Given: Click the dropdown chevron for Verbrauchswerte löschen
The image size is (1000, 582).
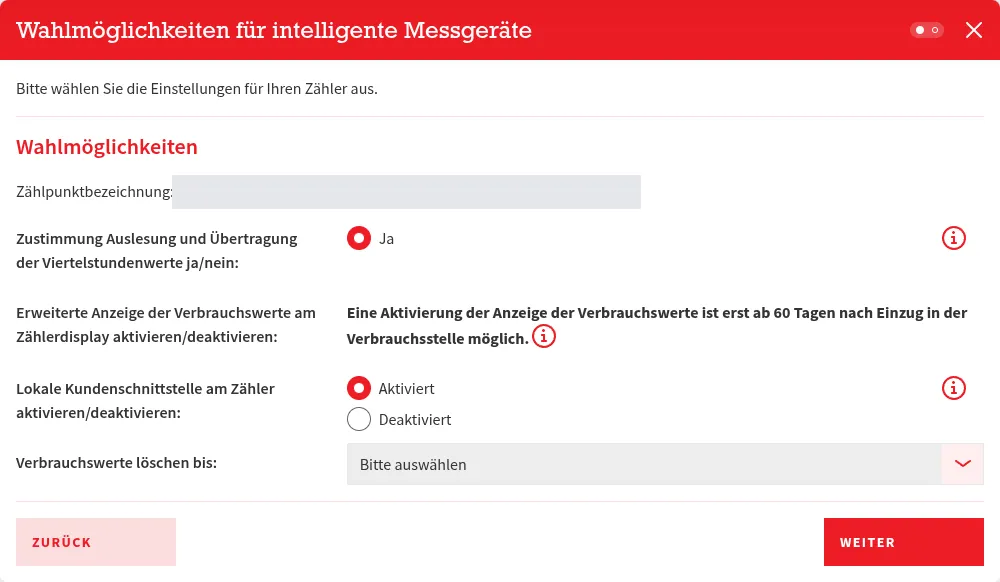Looking at the screenshot, I should tap(962, 464).
